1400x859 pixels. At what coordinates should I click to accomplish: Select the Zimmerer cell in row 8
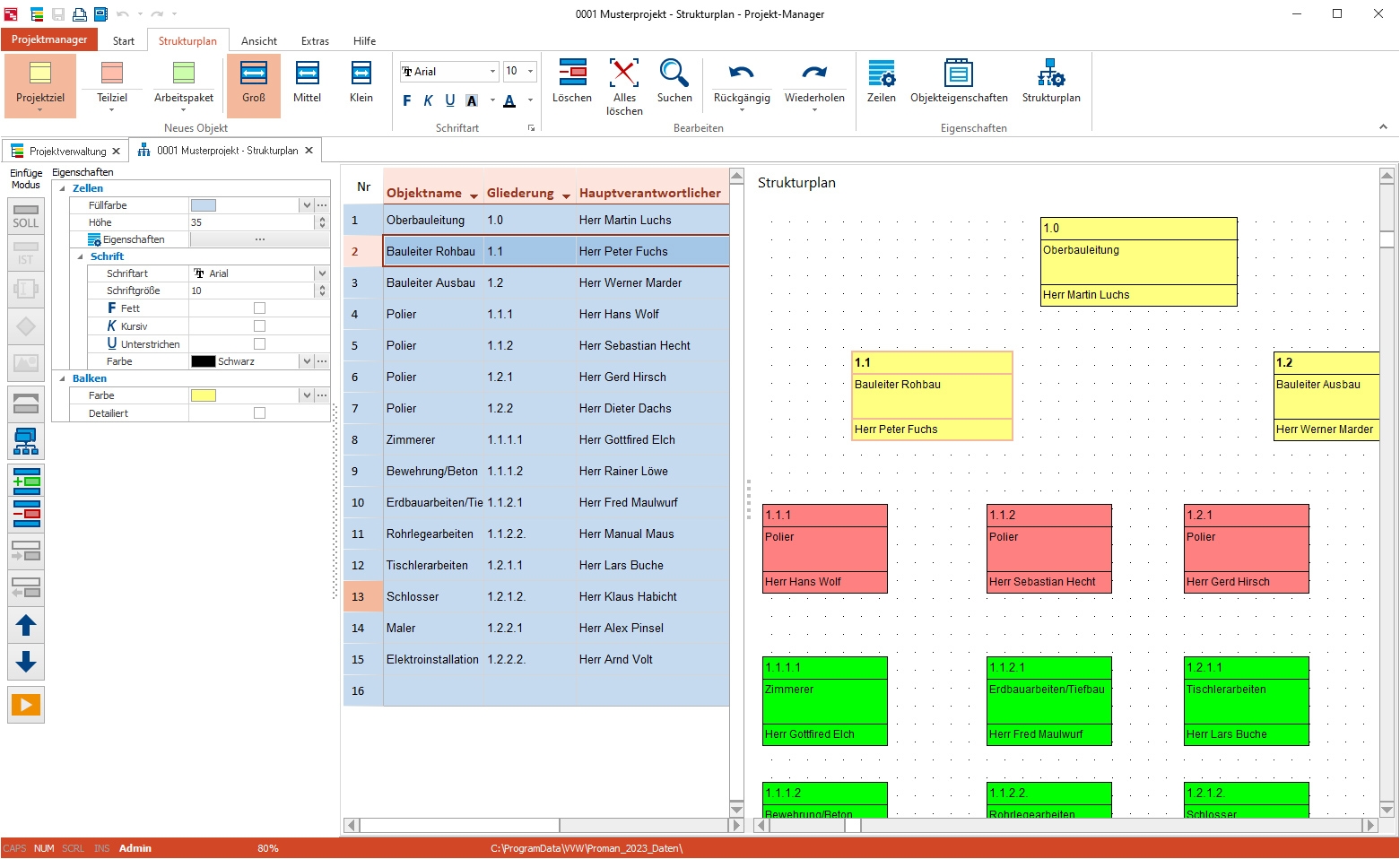click(433, 440)
